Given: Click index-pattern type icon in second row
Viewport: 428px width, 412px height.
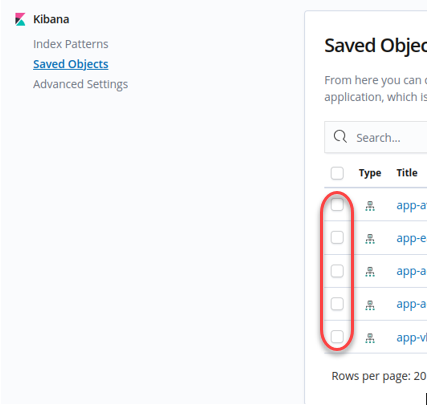Looking at the screenshot, I should coord(370,238).
